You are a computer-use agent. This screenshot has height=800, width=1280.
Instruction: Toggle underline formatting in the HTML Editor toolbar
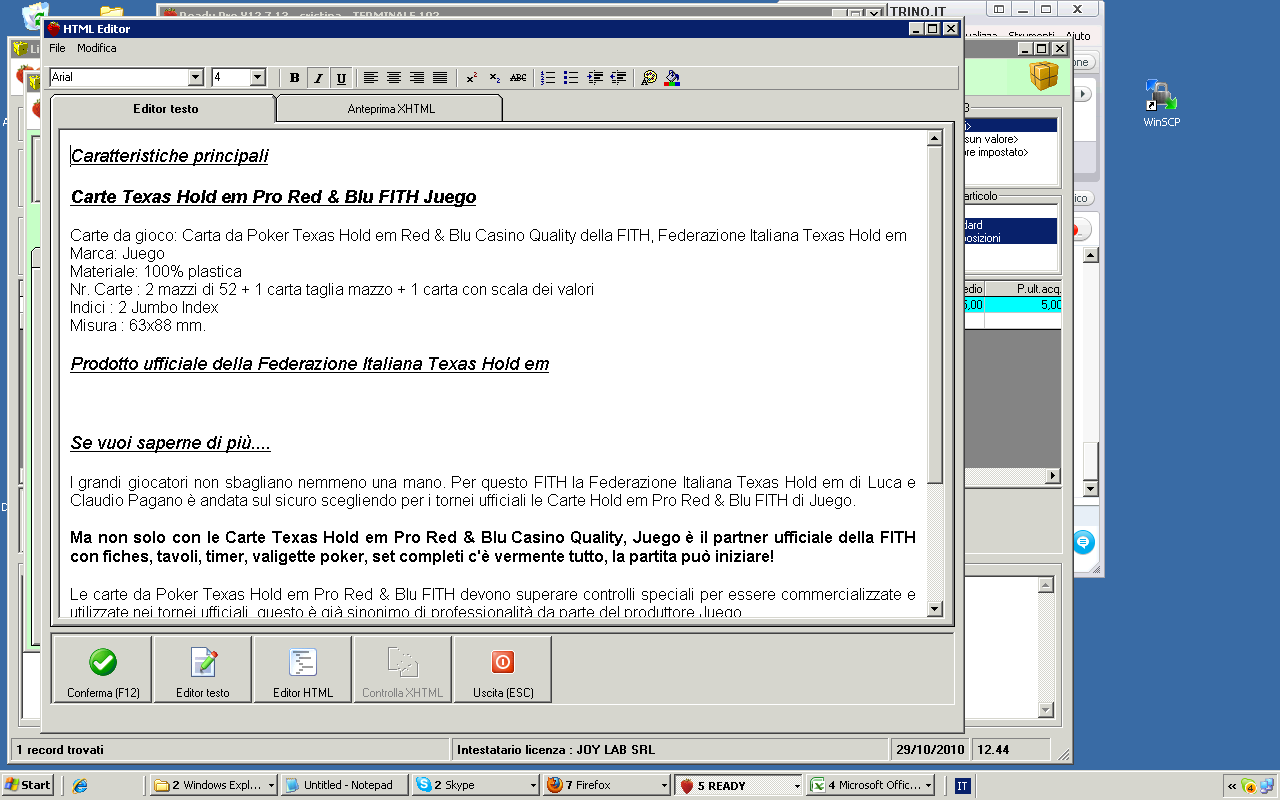coord(341,78)
